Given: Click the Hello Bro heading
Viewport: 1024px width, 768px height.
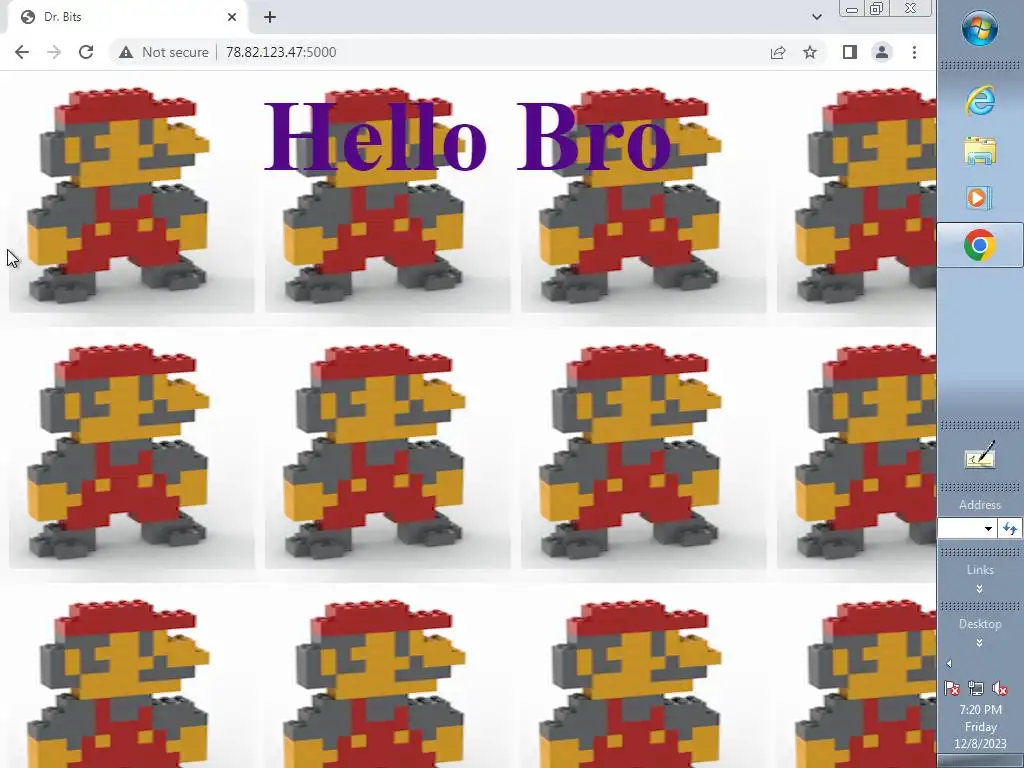Looking at the screenshot, I should (468, 137).
